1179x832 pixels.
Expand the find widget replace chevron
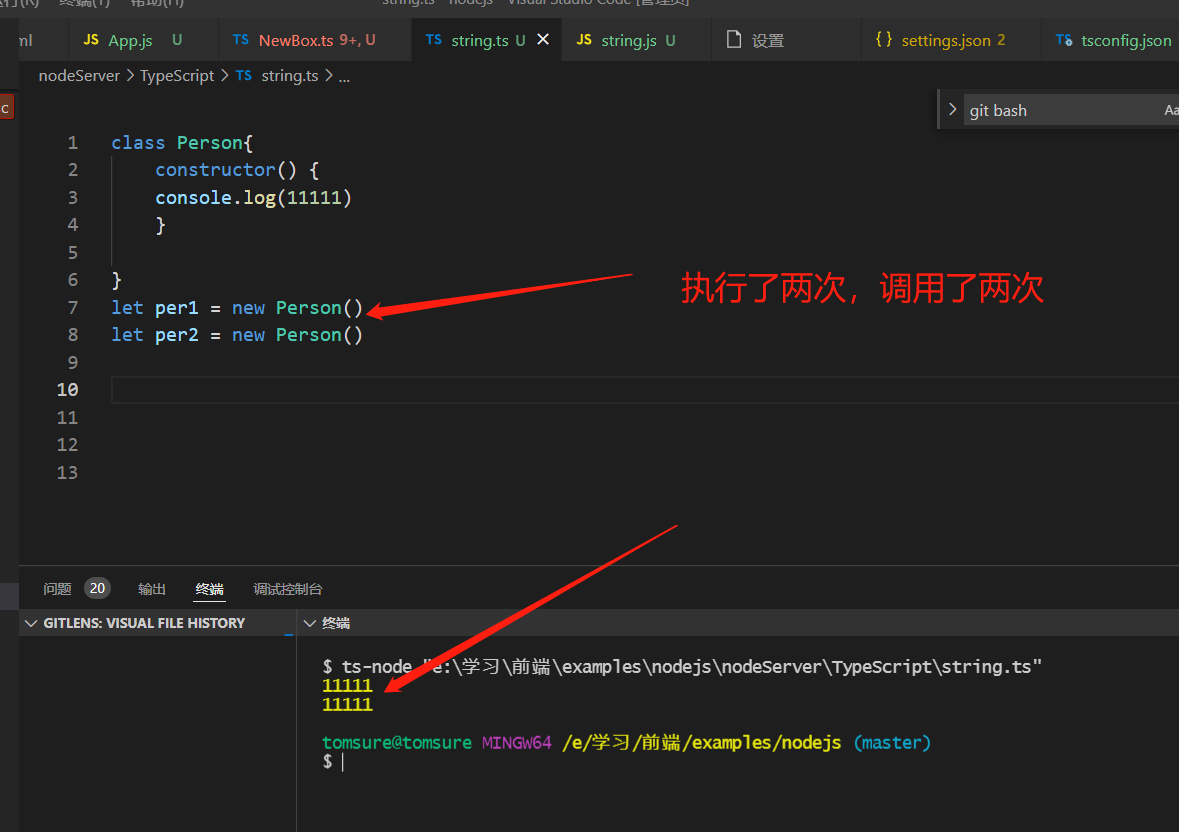pyautogui.click(x=952, y=110)
